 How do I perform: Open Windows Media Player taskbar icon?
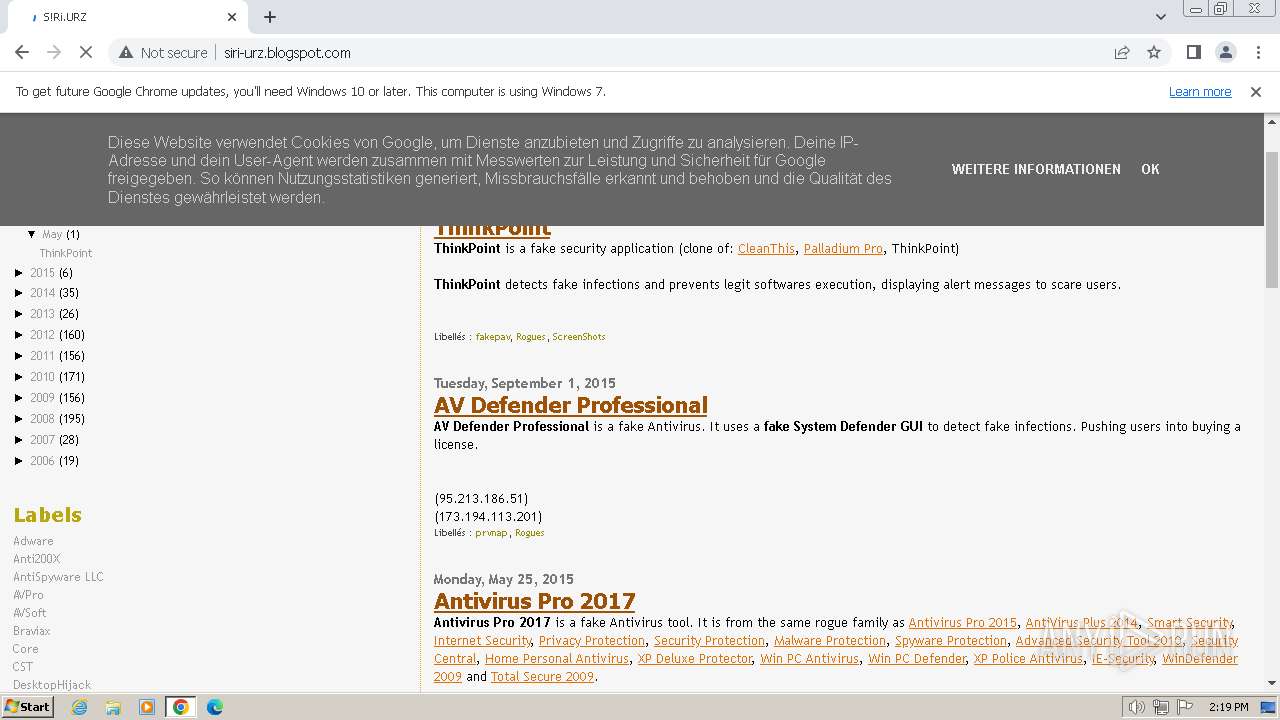click(147, 707)
